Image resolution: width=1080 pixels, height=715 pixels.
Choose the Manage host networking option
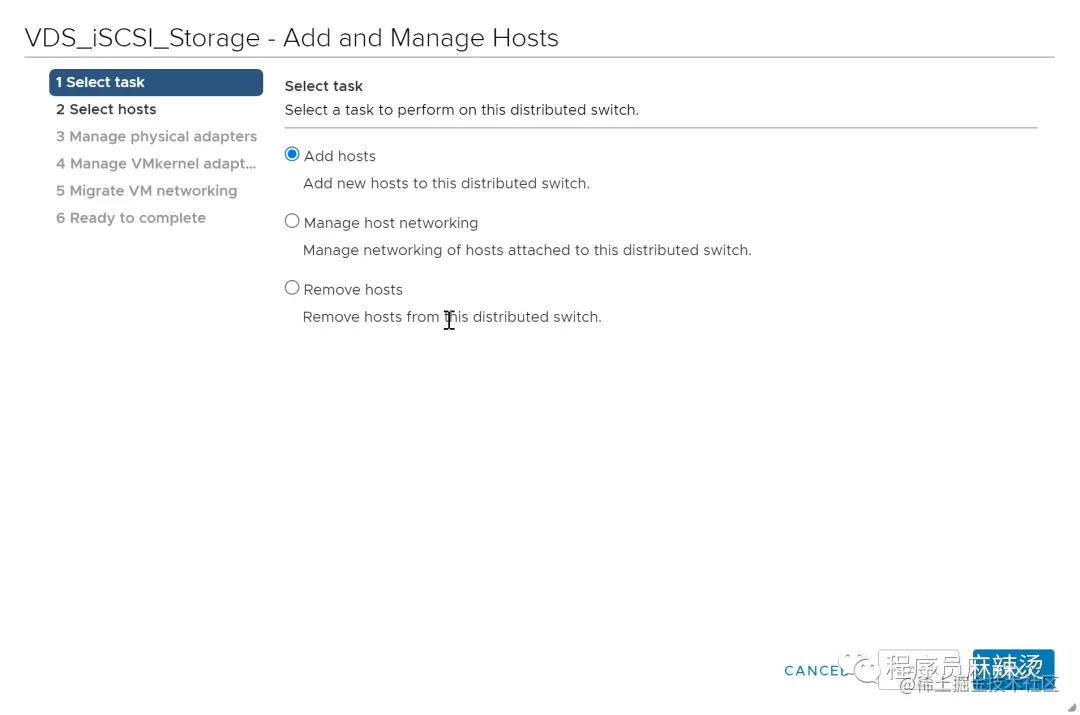tap(292, 221)
